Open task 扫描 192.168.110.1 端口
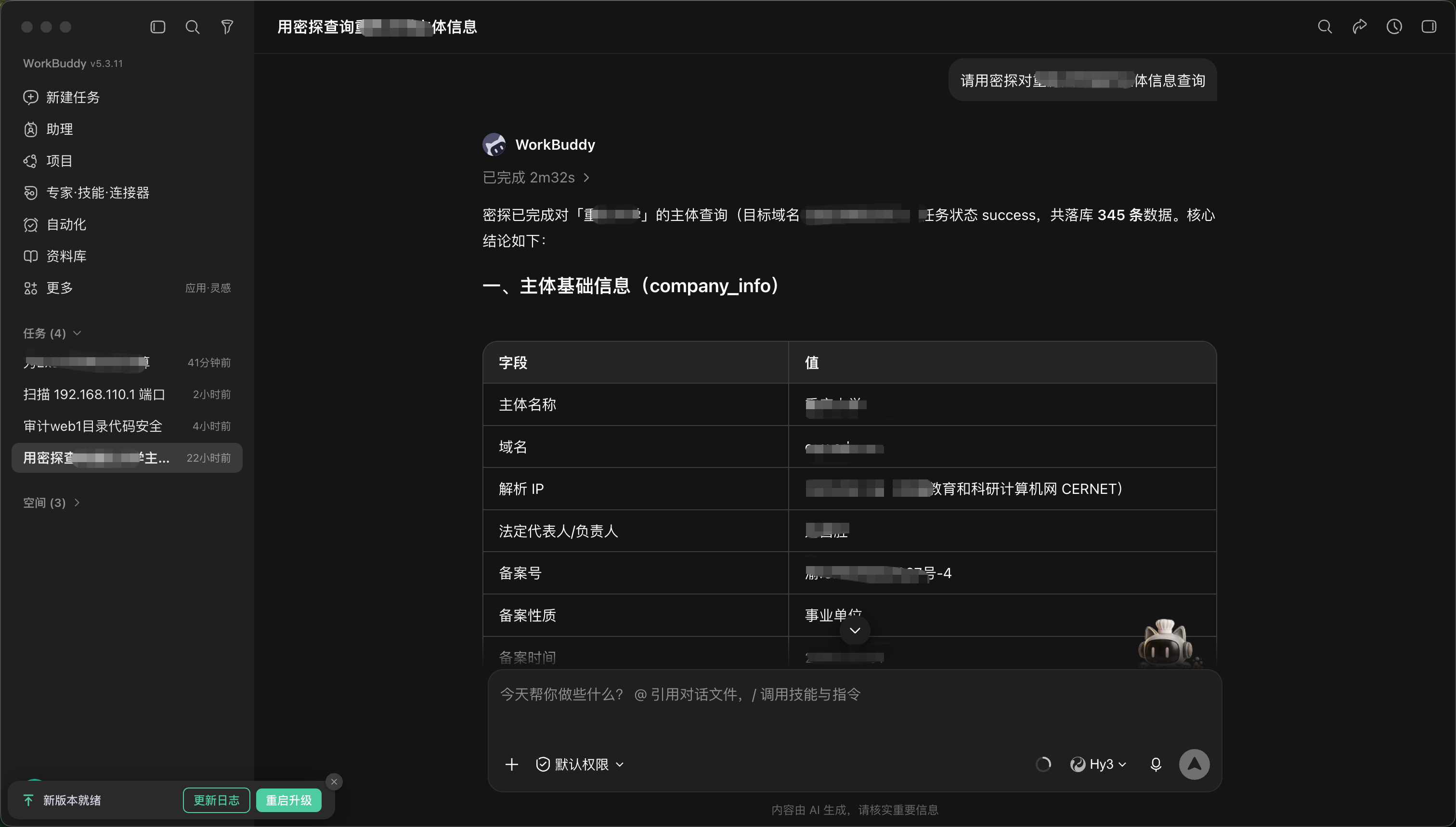 click(x=127, y=394)
